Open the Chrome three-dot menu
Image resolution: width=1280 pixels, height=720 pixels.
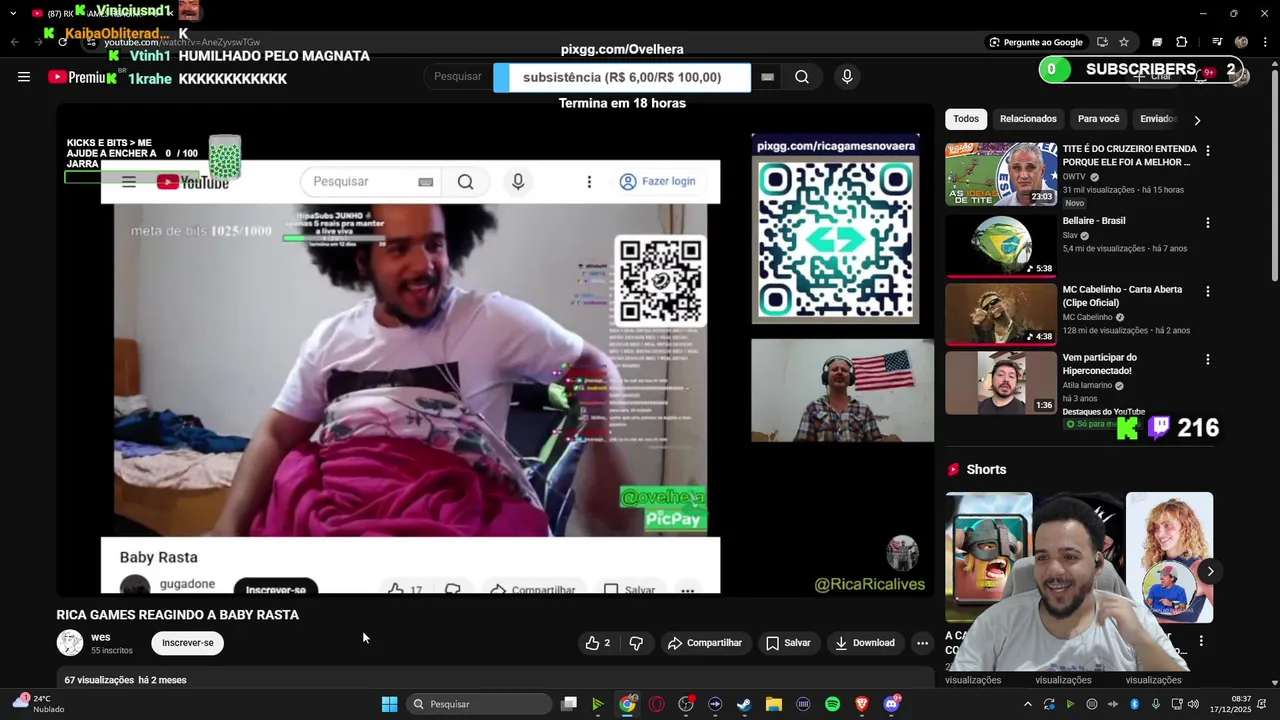click(1266, 42)
